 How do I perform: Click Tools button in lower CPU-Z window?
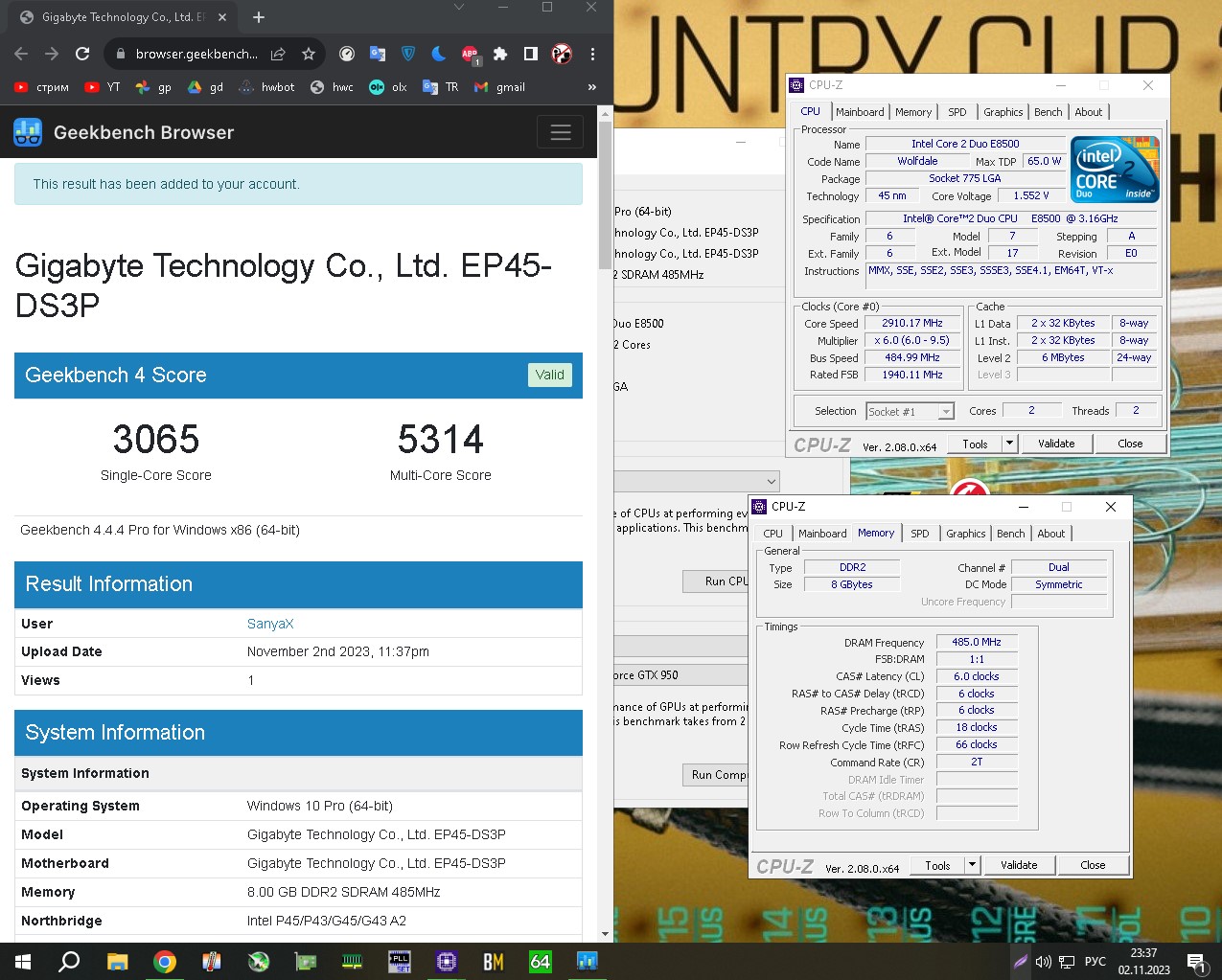pos(937,865)
